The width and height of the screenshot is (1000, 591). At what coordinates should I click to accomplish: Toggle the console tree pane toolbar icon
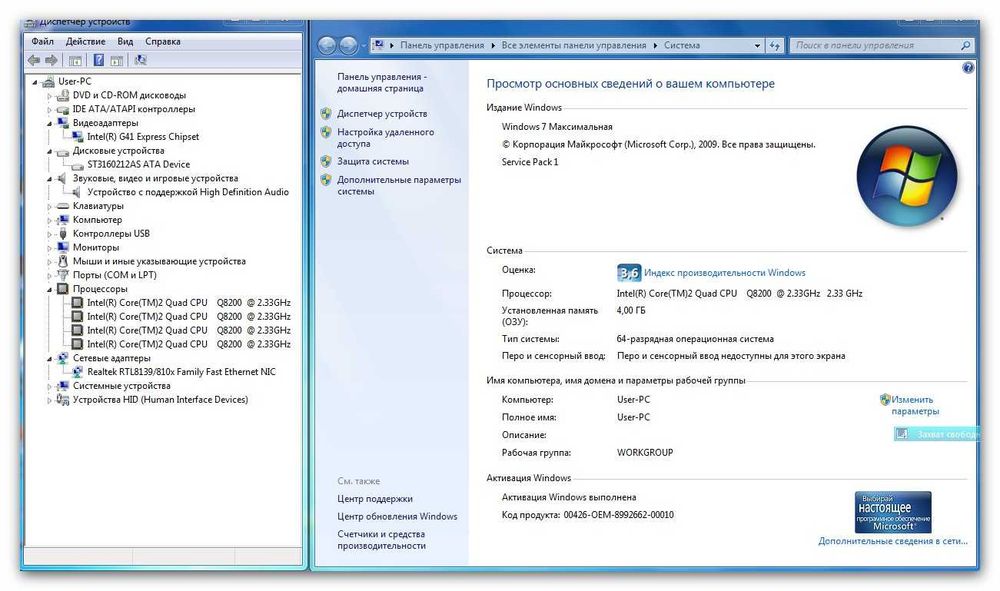(75, 61)
